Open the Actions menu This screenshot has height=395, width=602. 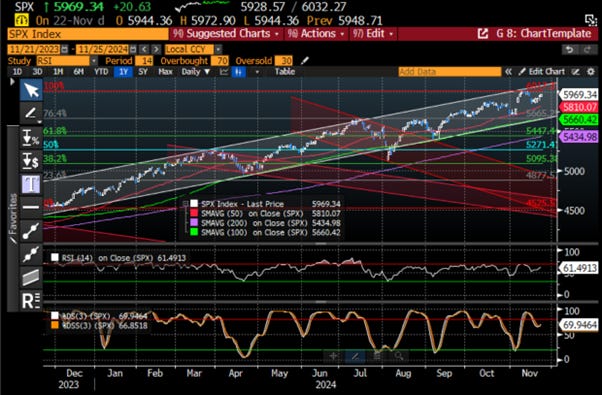click(x=316, y=34)
